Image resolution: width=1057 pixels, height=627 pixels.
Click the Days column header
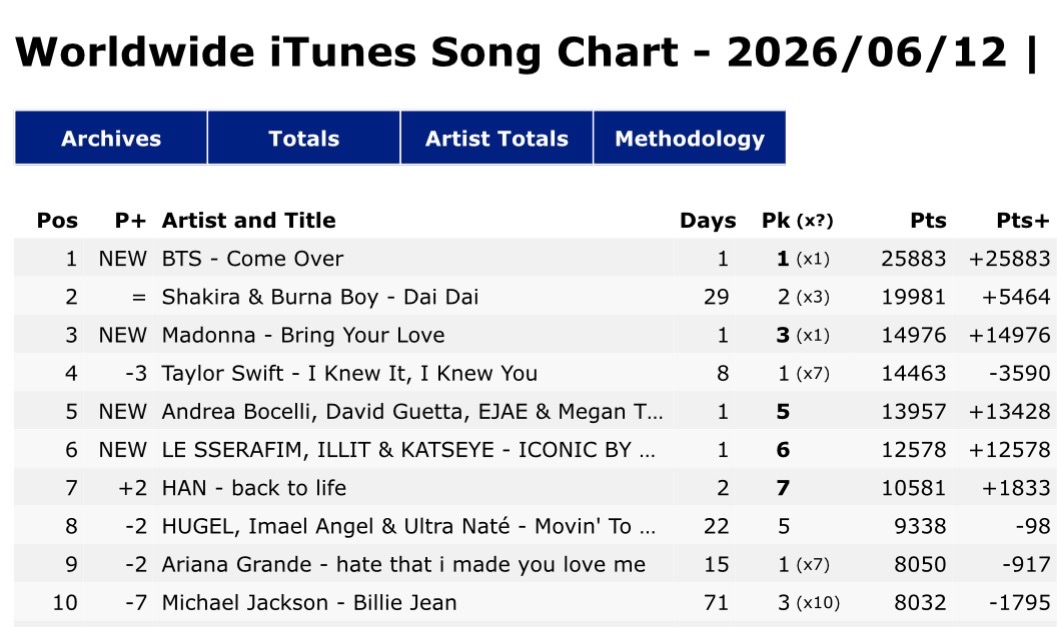coord(708,220)
